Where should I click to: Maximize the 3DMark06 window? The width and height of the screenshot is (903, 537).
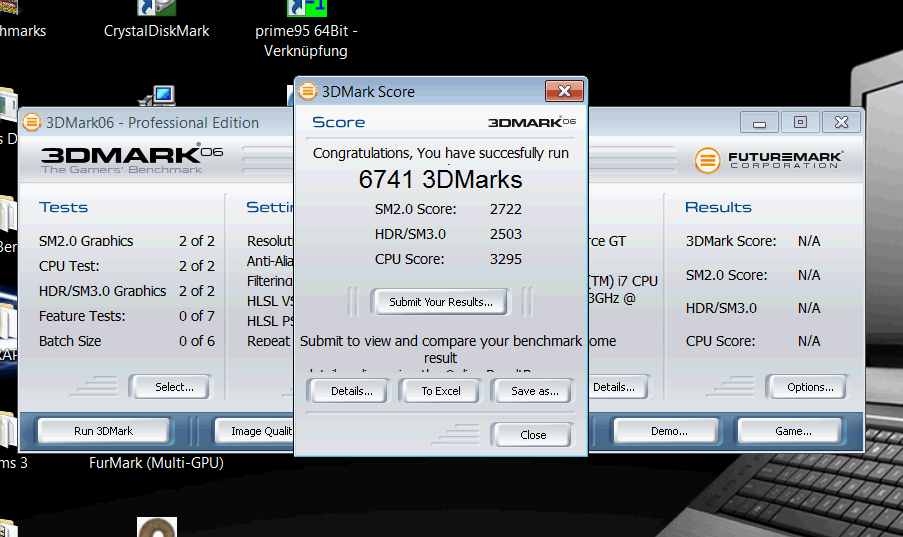pyautogui.click(x=800, y=123)
